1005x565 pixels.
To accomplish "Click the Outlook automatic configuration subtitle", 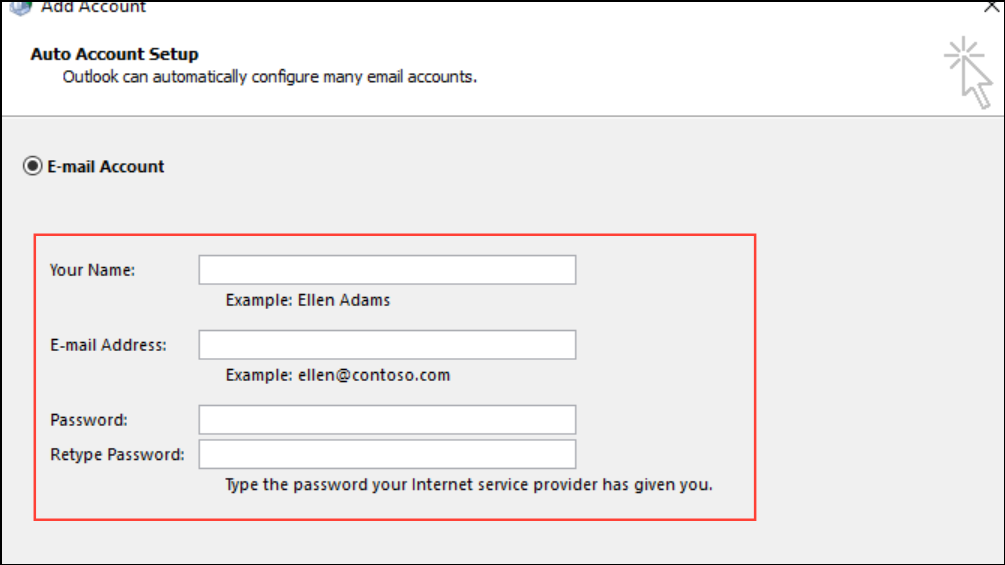I will (x=269, y=77).
